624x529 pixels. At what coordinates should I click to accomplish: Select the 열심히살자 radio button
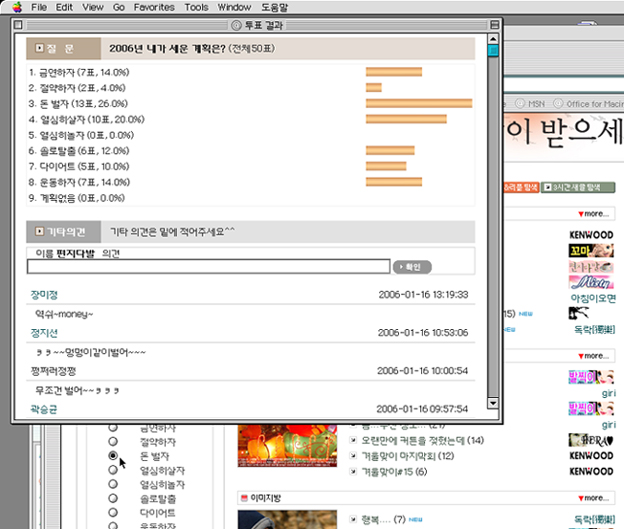(113, 470)
